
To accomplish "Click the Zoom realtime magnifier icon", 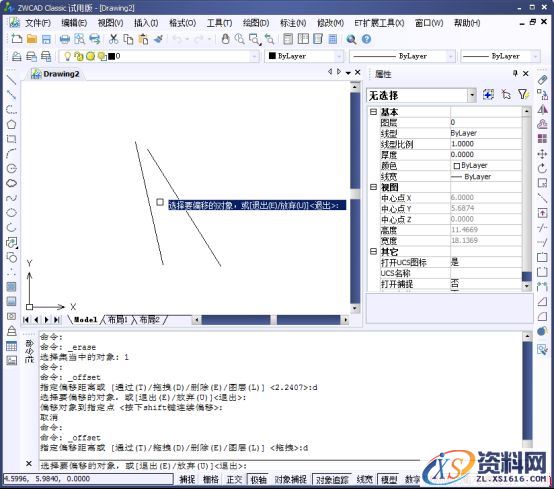I will [x=240, y=39].
